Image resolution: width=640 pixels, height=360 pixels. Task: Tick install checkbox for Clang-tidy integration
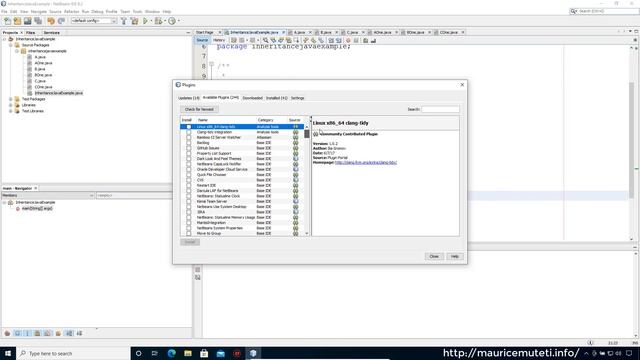click(188, 132)
